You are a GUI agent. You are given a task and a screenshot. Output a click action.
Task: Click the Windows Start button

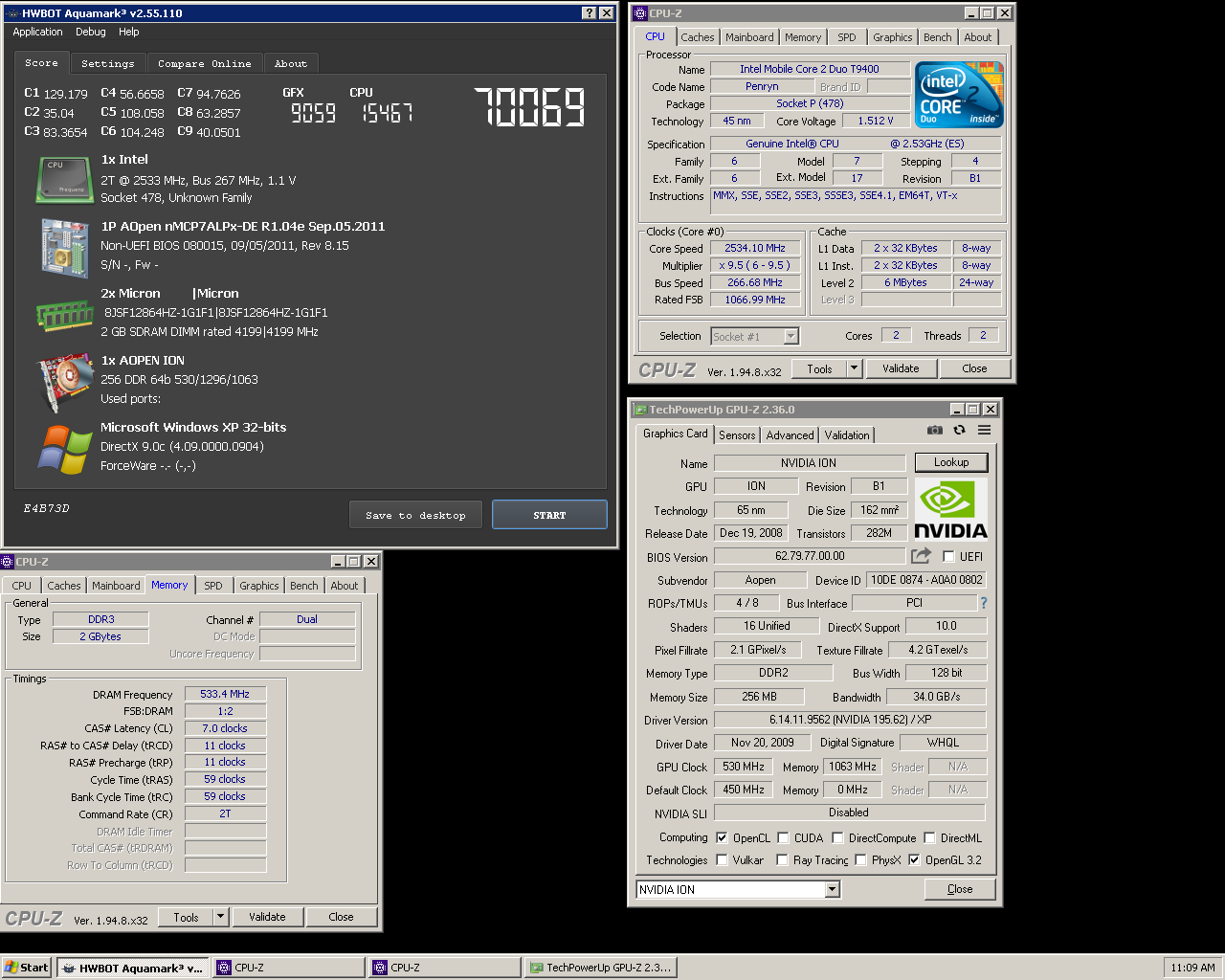[26, 968]
